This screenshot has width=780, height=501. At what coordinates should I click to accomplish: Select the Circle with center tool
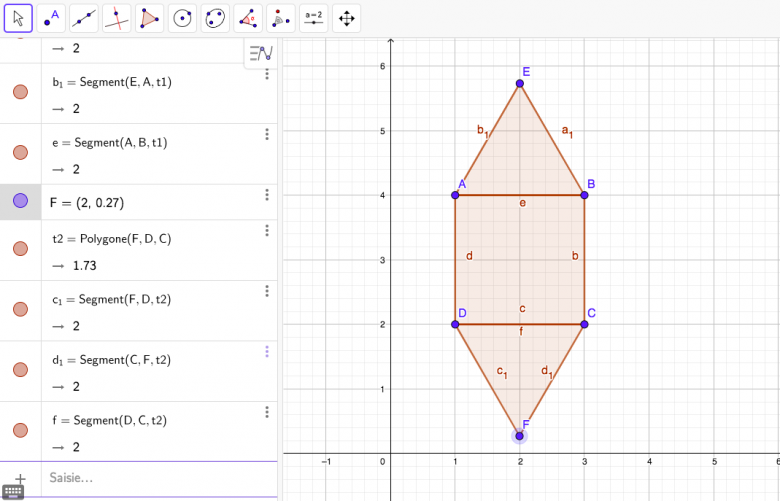coord(182,17)
